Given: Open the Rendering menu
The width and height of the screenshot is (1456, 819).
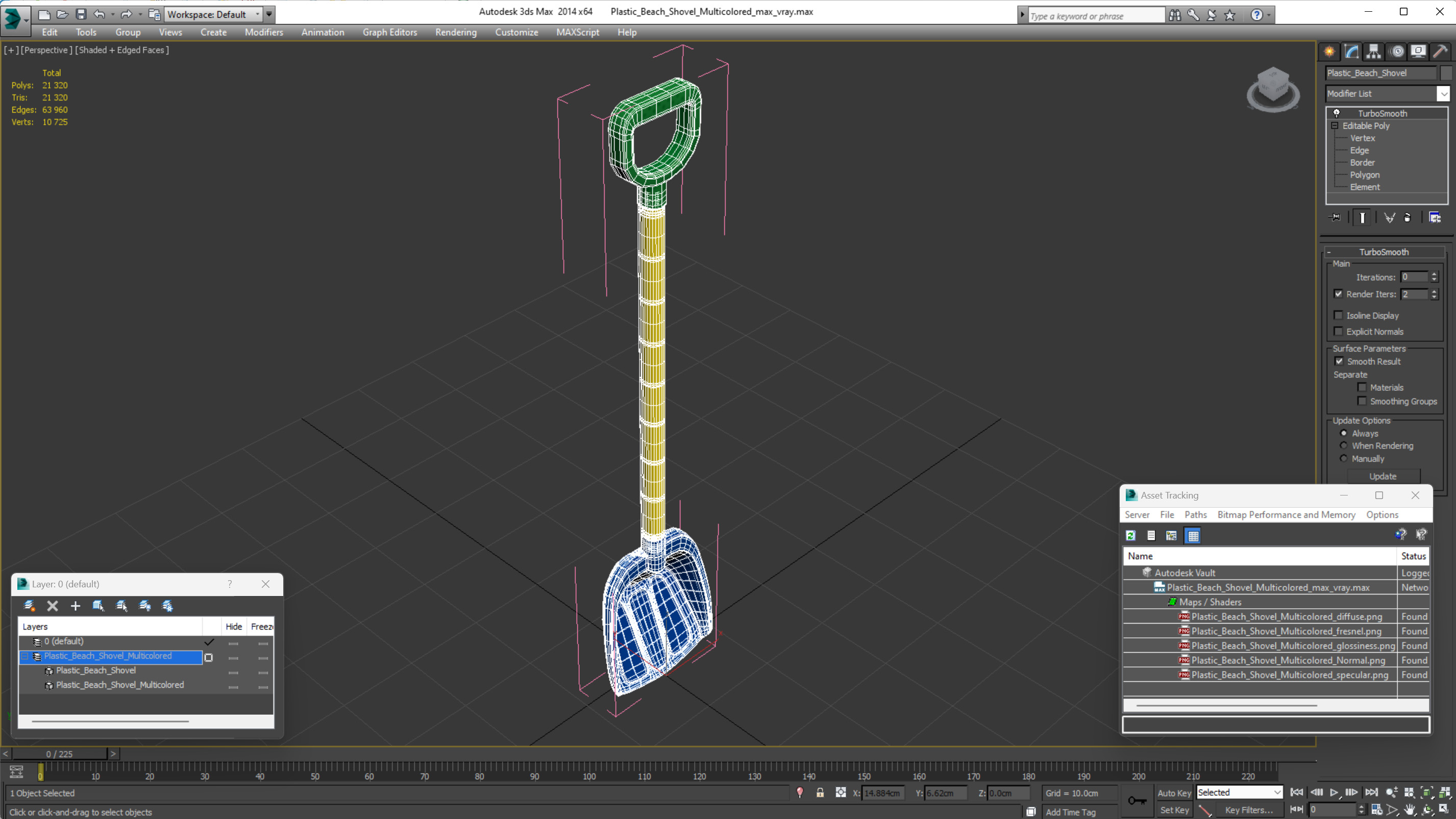Looking at the screenshot, I should 456,32.
